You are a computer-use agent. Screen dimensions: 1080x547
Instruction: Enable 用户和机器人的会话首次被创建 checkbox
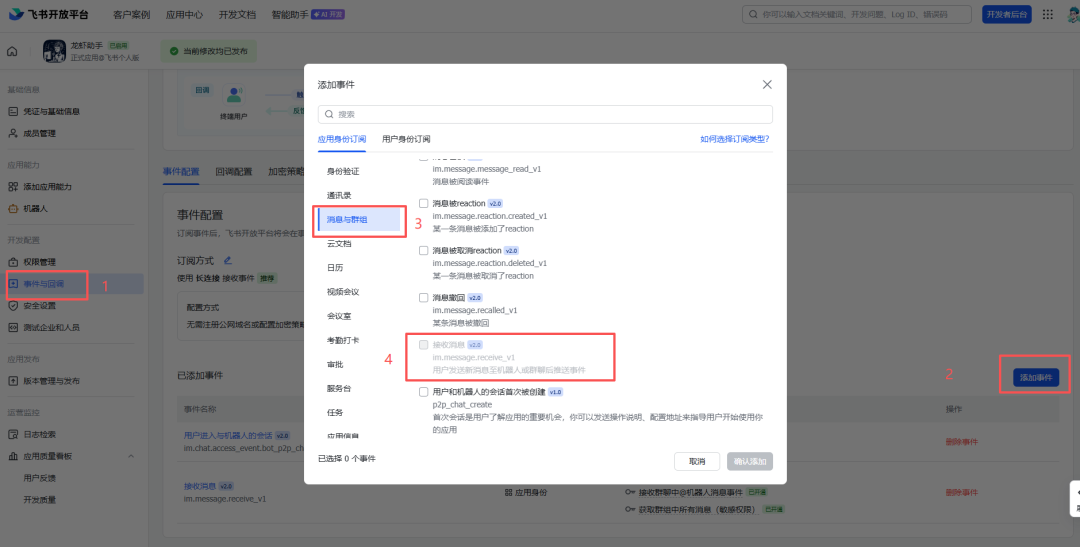pos(424,392)
